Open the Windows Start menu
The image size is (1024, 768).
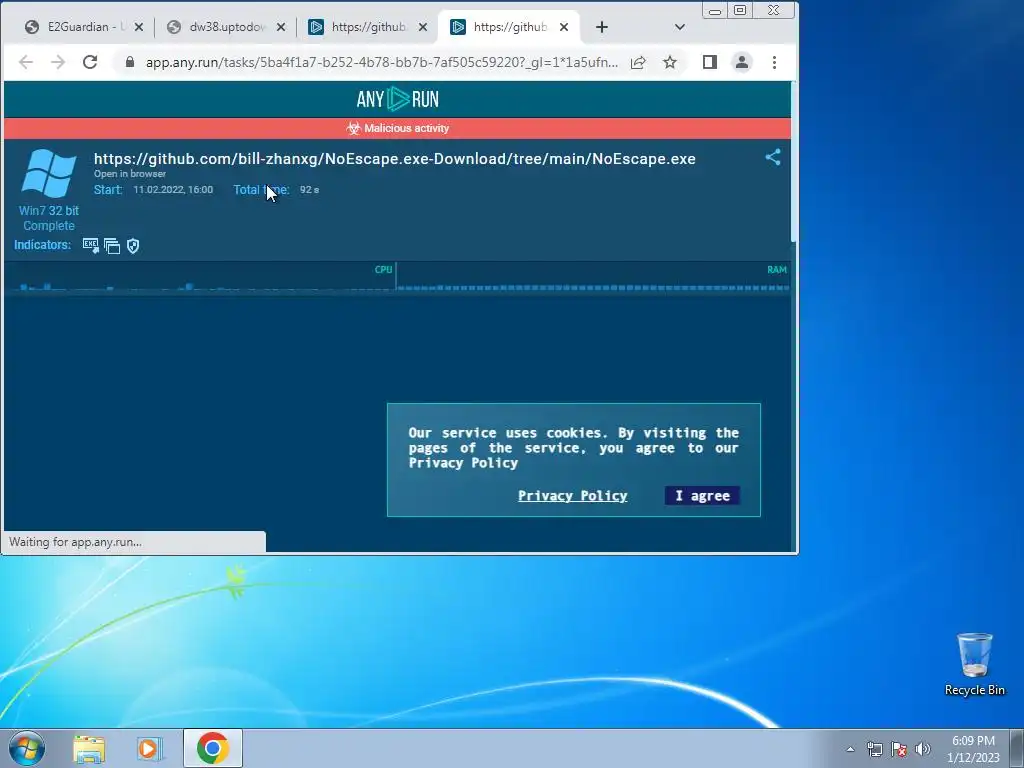27,748
